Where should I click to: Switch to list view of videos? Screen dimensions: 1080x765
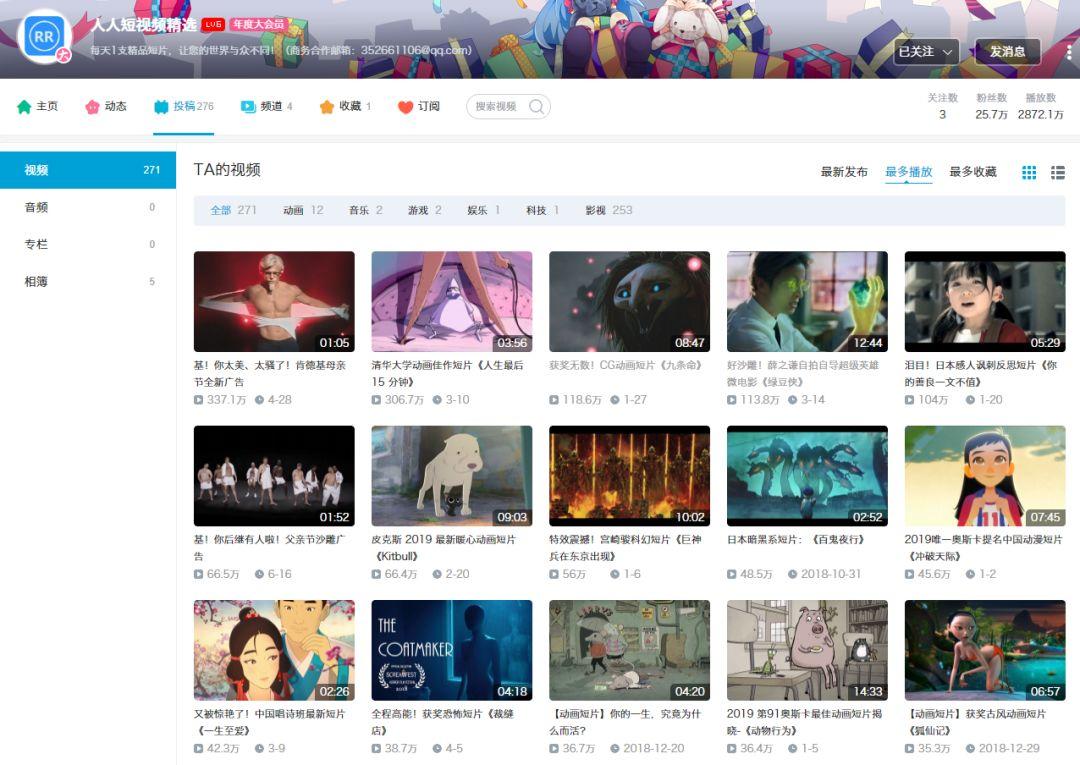pyautogui.click(x=1057, y=172)
